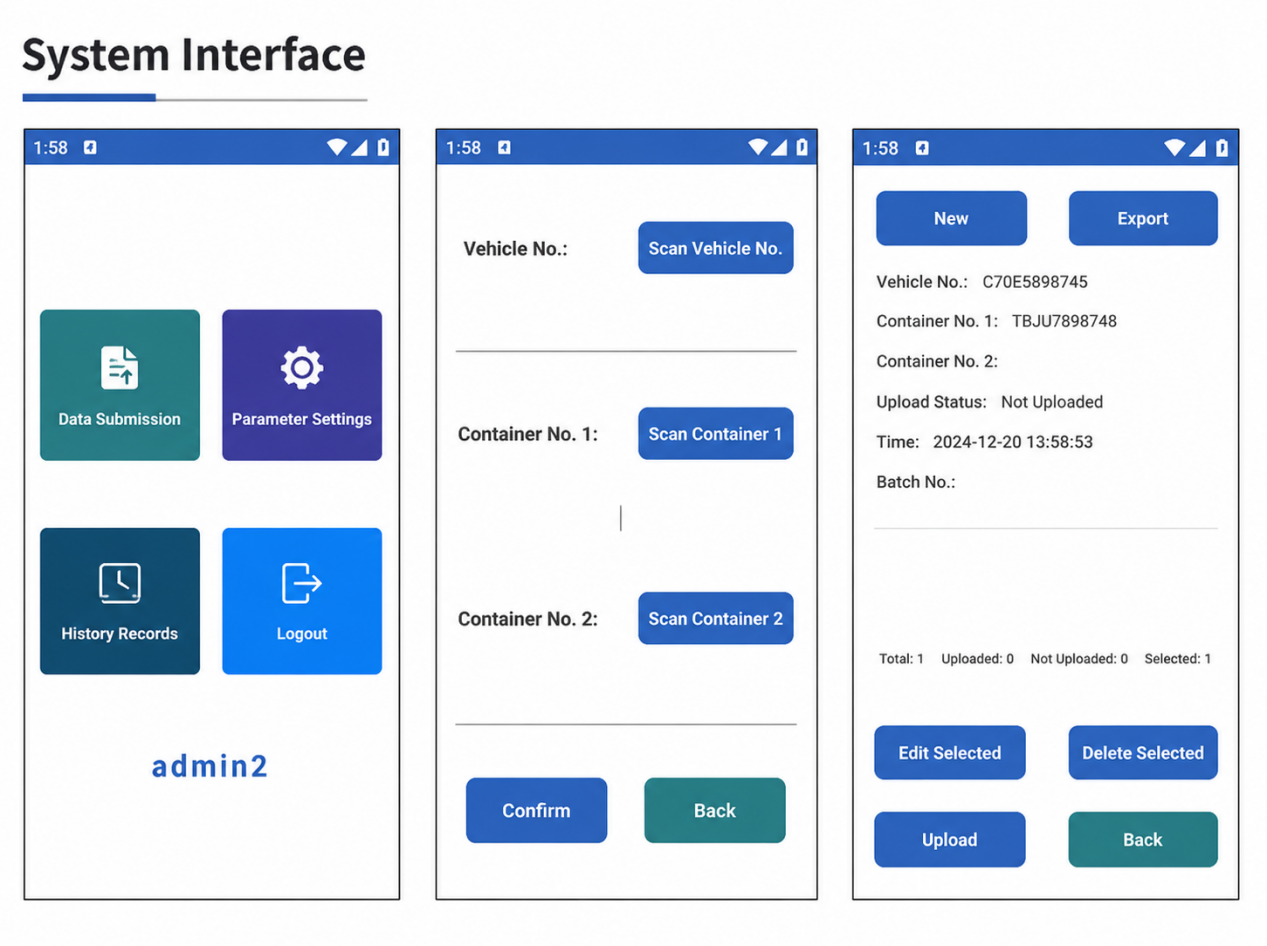Open the Data Submission document icon

120,367
